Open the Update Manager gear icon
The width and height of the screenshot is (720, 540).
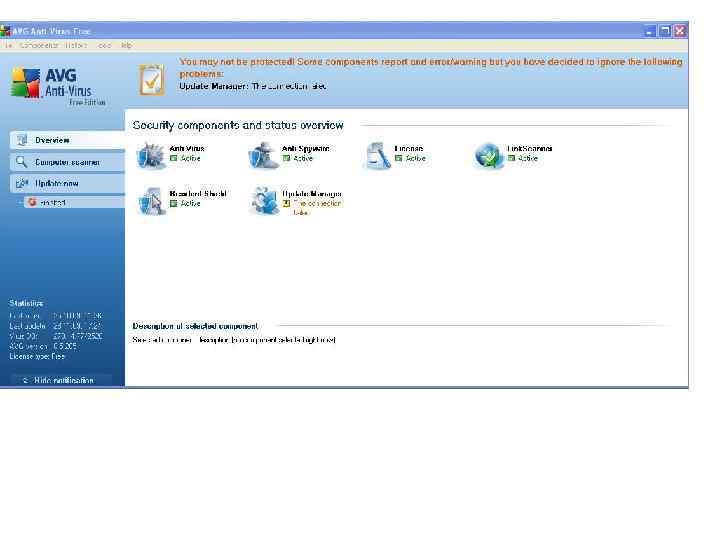coord(264,201)
